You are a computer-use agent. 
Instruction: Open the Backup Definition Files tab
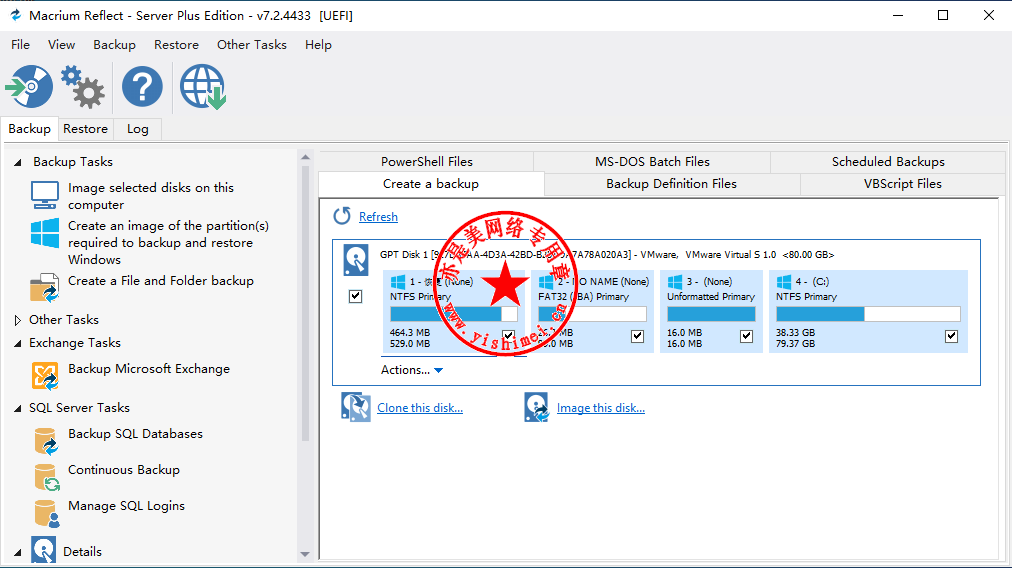click(x=671, y=184)
